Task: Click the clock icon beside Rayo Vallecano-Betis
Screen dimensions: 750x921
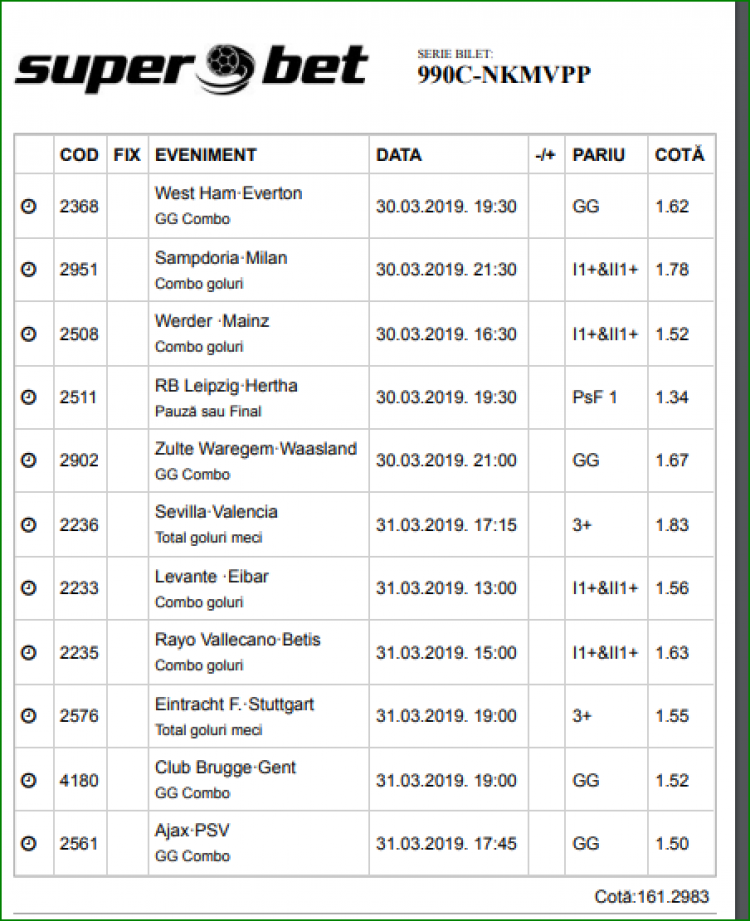Action: tap(29, 652)
